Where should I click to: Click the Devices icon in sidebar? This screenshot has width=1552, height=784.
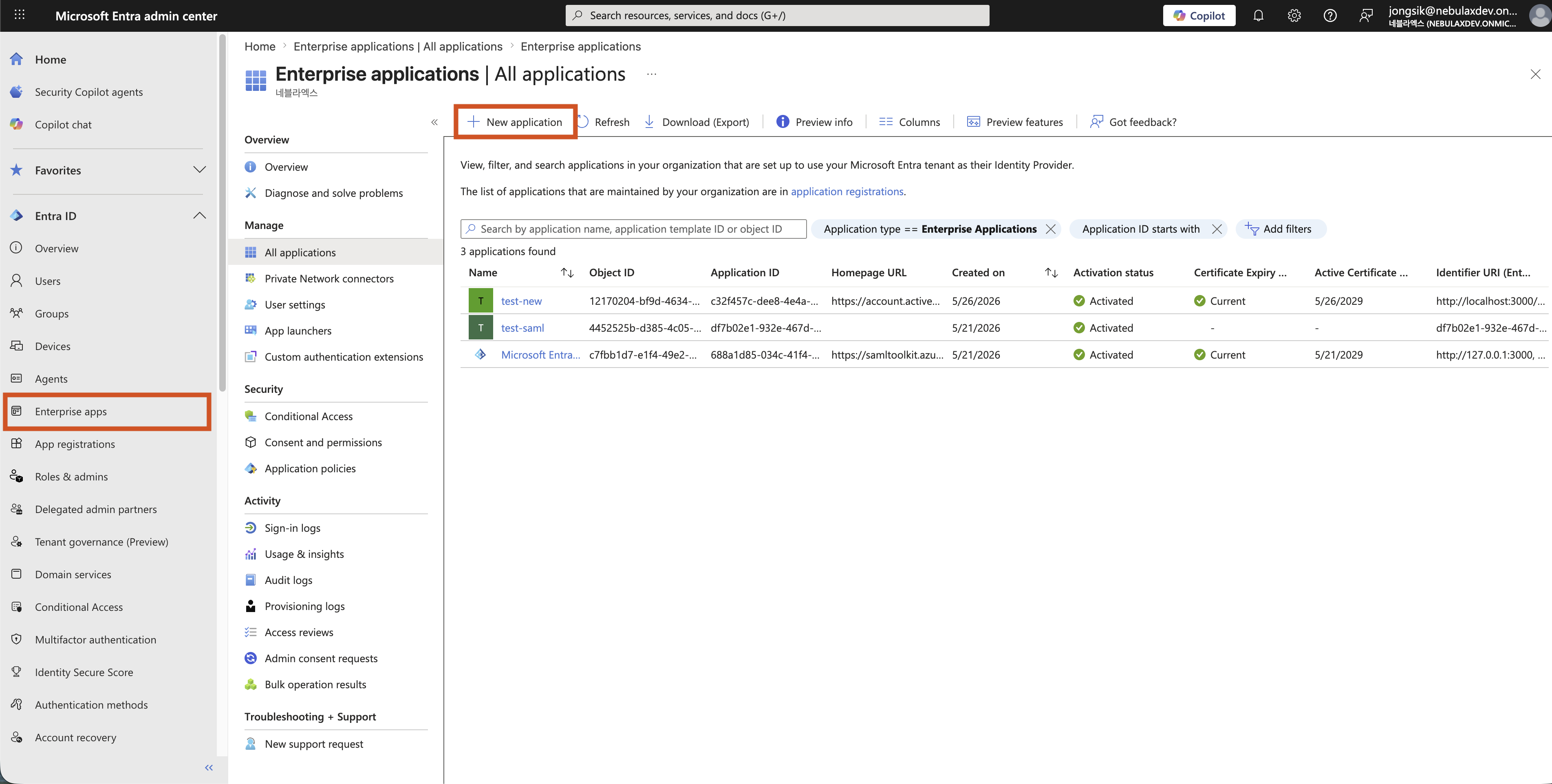tap(17, 346)
